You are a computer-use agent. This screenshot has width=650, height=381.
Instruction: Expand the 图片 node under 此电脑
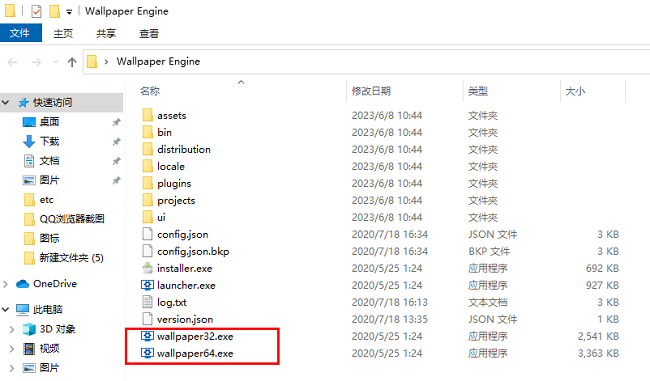coord(12,368)
